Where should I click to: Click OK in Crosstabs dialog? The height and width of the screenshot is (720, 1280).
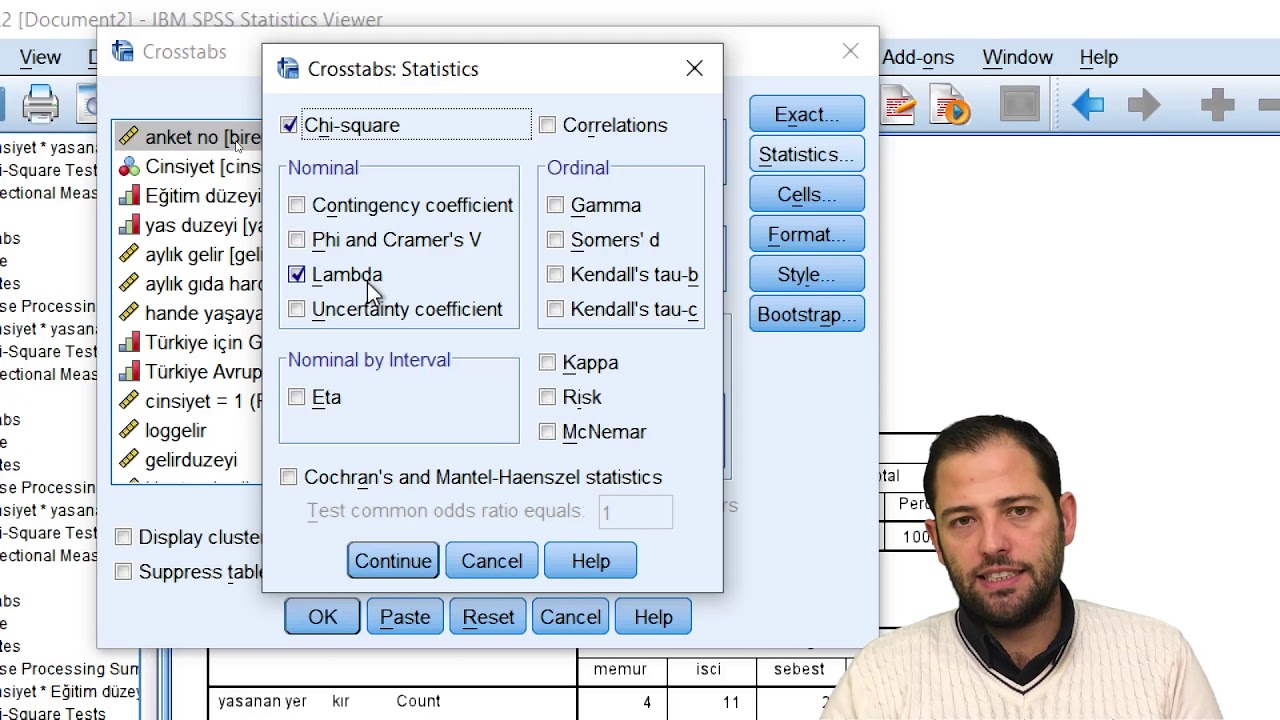click(323, 617)
